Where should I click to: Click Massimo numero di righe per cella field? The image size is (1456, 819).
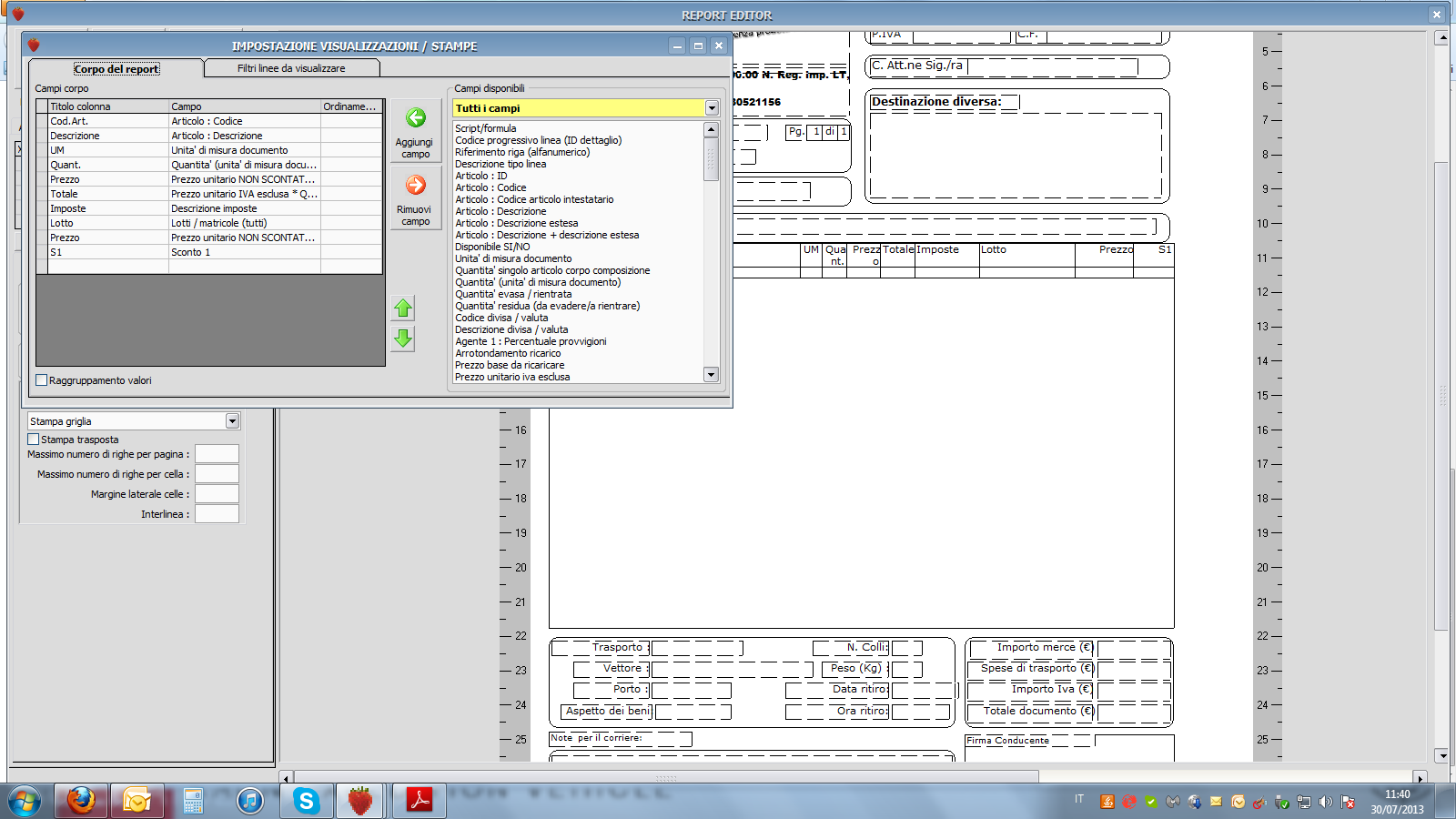coord(217,474)
